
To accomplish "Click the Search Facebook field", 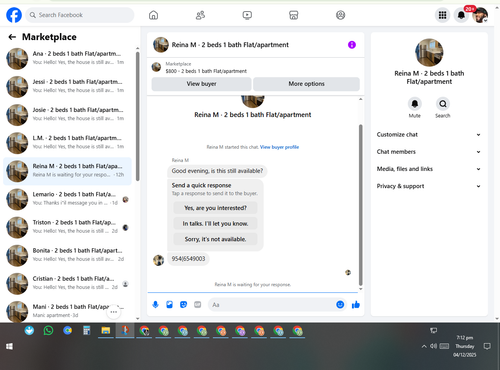I will click(80, 15).
